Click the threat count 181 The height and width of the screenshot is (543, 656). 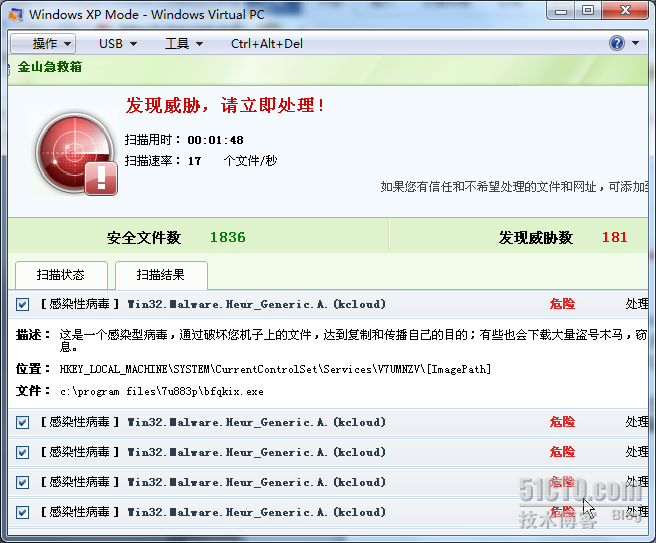(615, 237)
